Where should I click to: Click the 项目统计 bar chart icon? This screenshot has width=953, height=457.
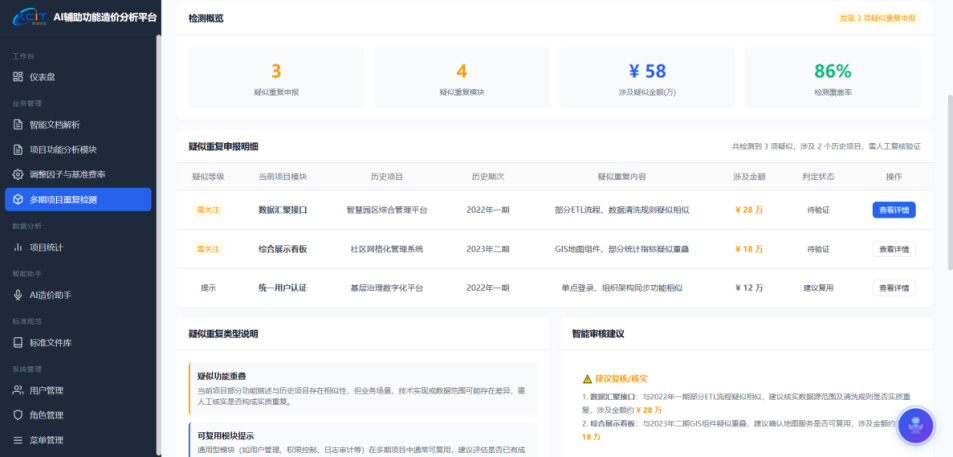click(18, 247)
